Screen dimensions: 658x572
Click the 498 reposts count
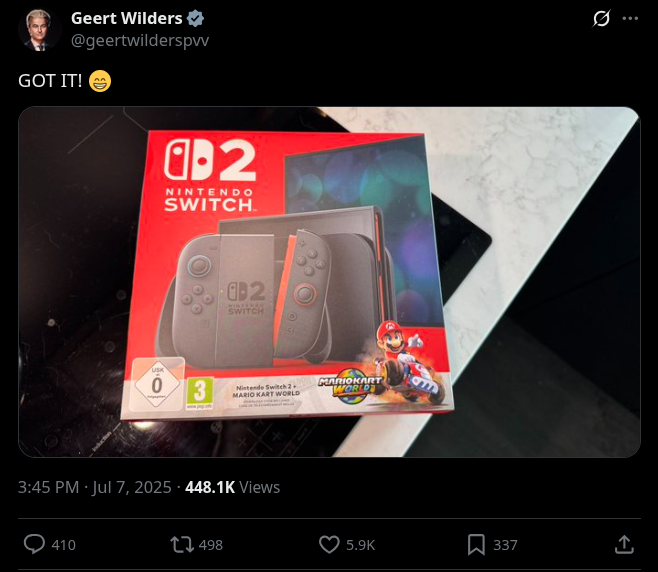[211, 545]
